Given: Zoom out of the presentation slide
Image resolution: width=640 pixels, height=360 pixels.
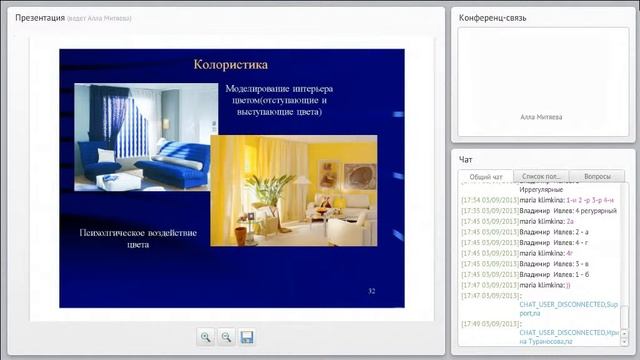Looking at the screenshot, I should coord(226,337).
